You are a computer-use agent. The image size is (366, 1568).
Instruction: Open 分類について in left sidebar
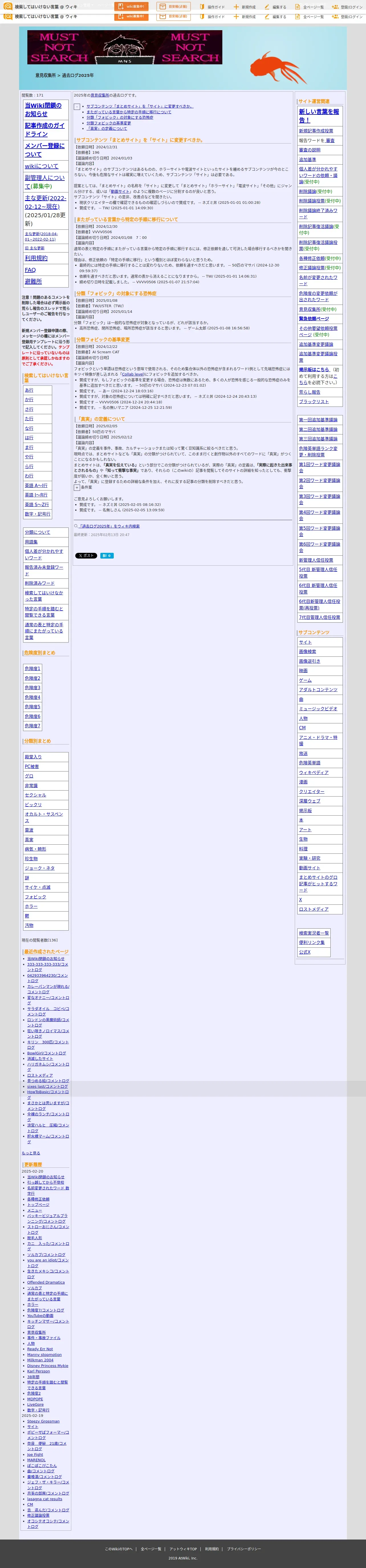point(38,532)
